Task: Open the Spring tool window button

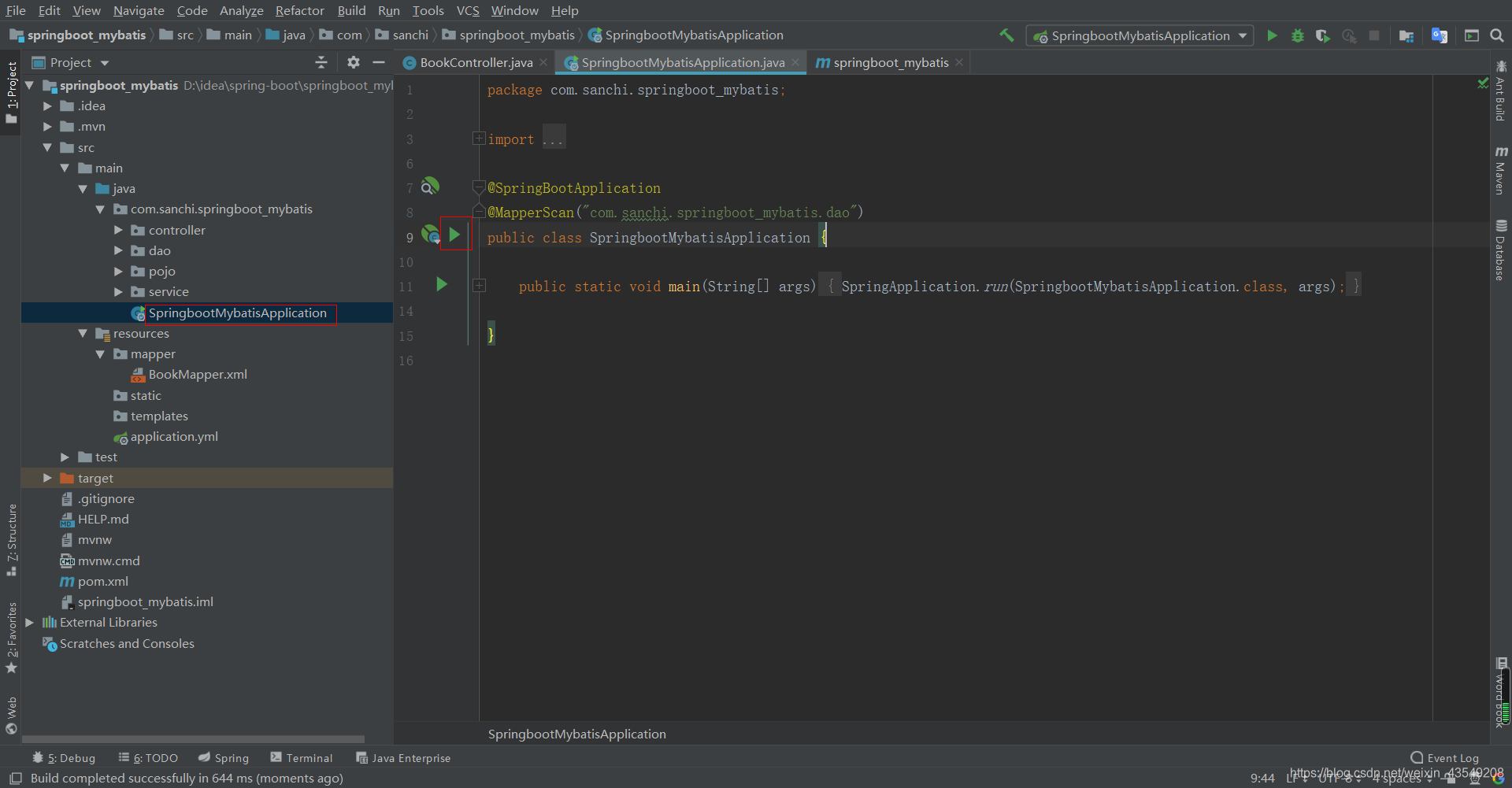Action: [224, 758]
